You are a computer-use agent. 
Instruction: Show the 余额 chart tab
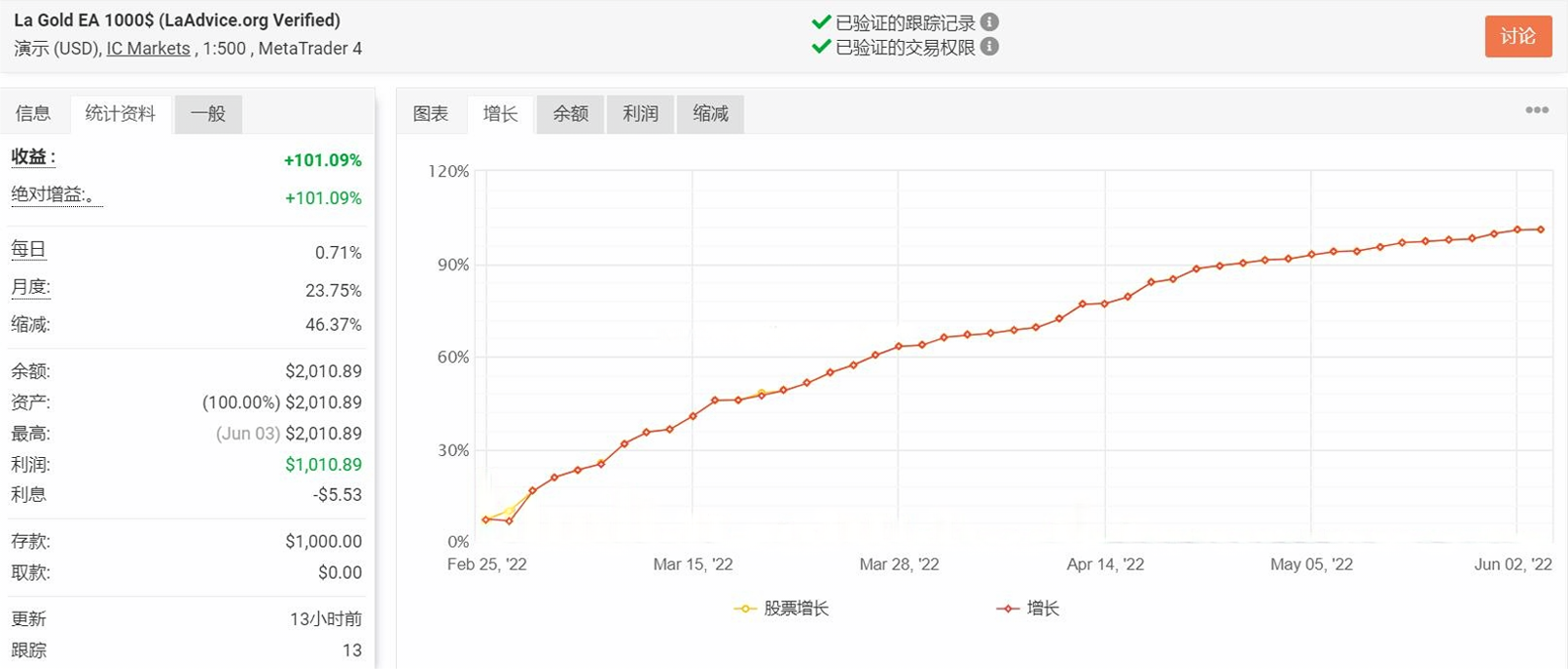pos(571,114)
